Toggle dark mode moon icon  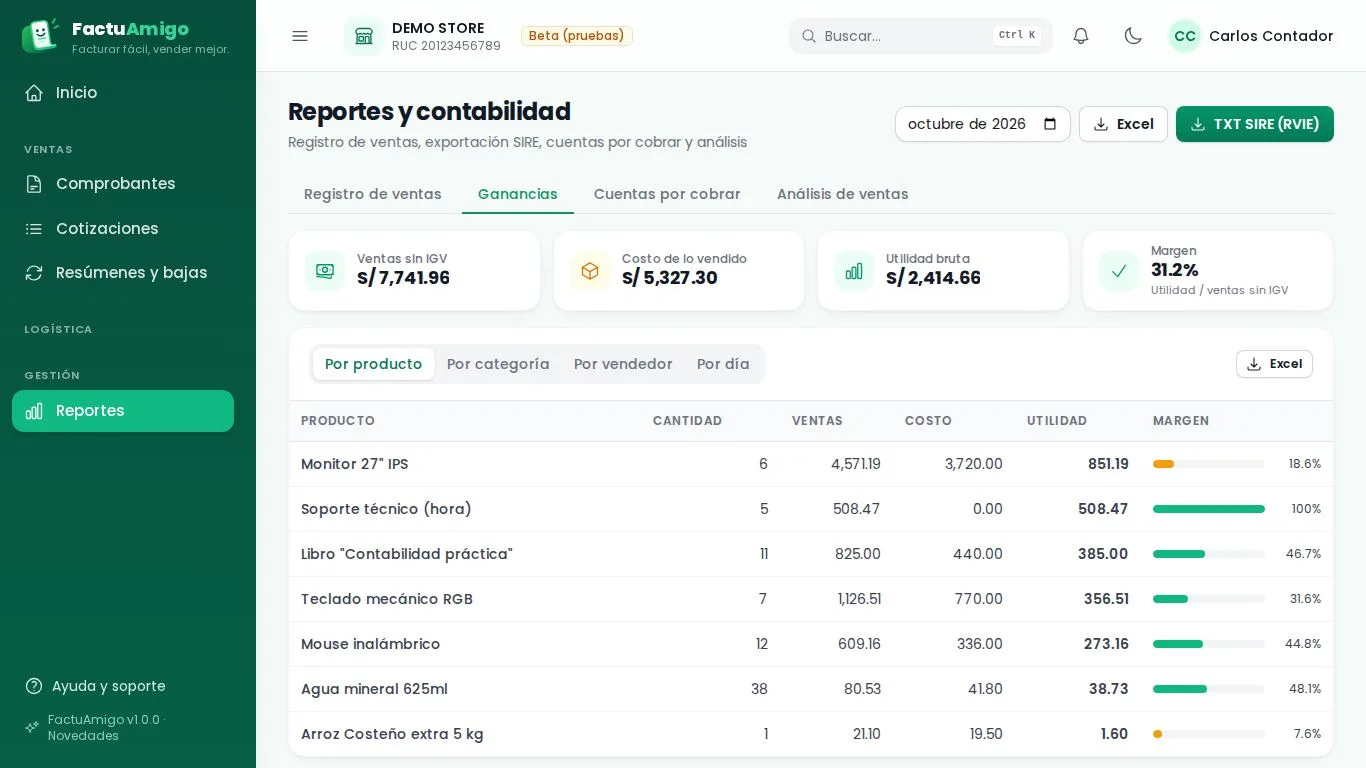[1133, 36]
